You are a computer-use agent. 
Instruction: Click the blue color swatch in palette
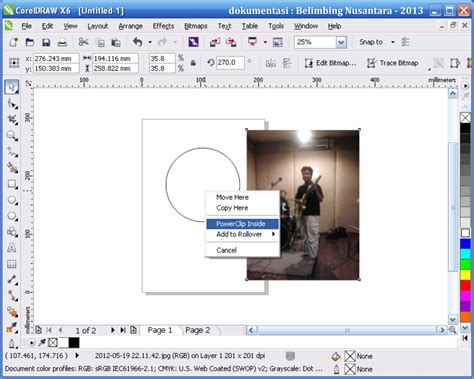pos(465,244)
